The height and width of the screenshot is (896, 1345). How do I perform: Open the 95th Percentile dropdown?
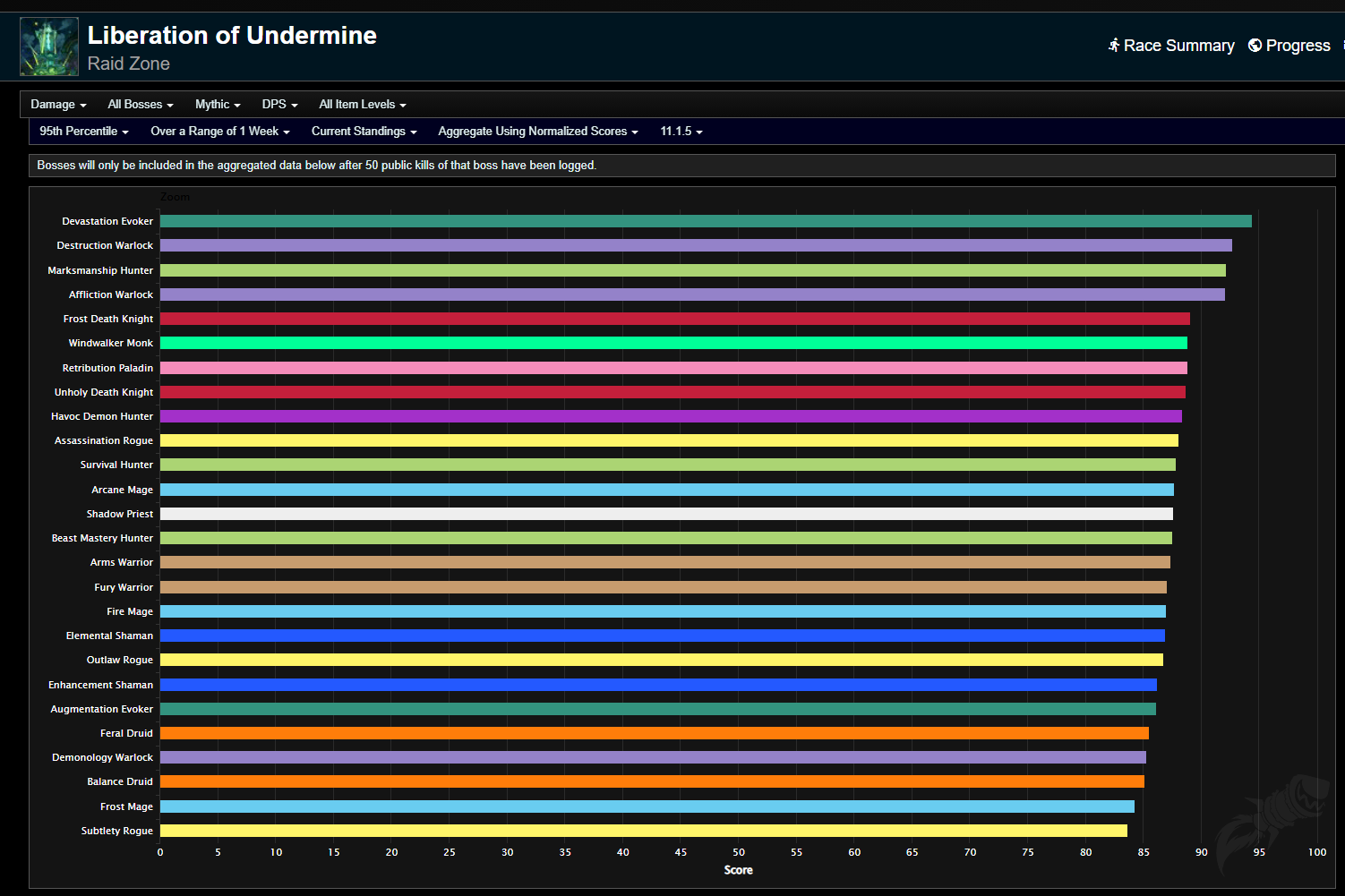click(x=84, y=132)
